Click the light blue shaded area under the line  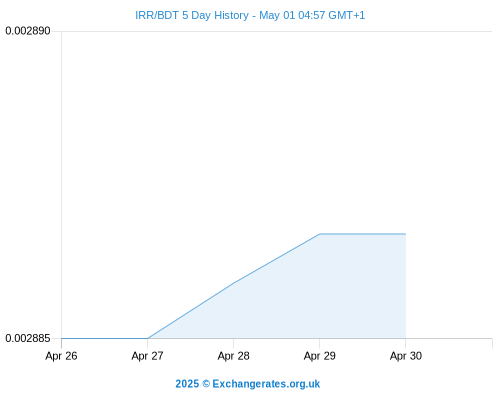coord(320,293)
